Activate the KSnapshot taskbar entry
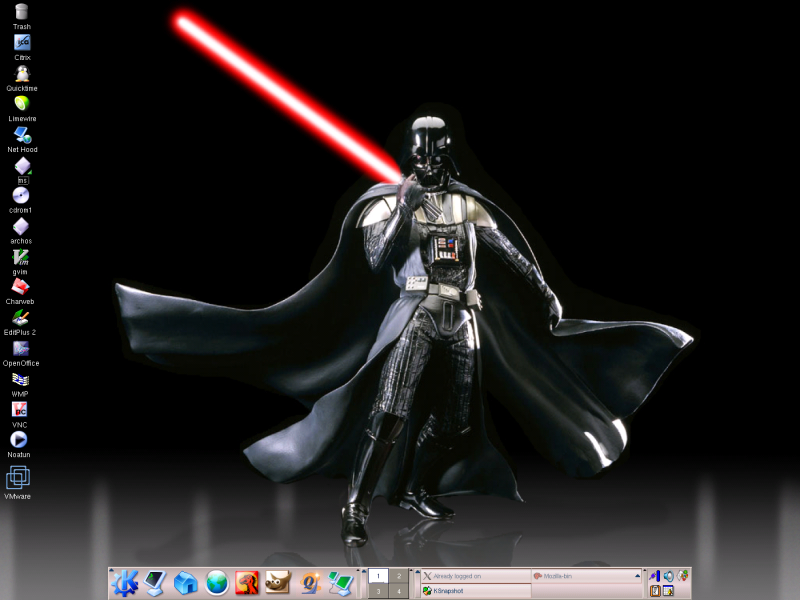 point(476,591)
